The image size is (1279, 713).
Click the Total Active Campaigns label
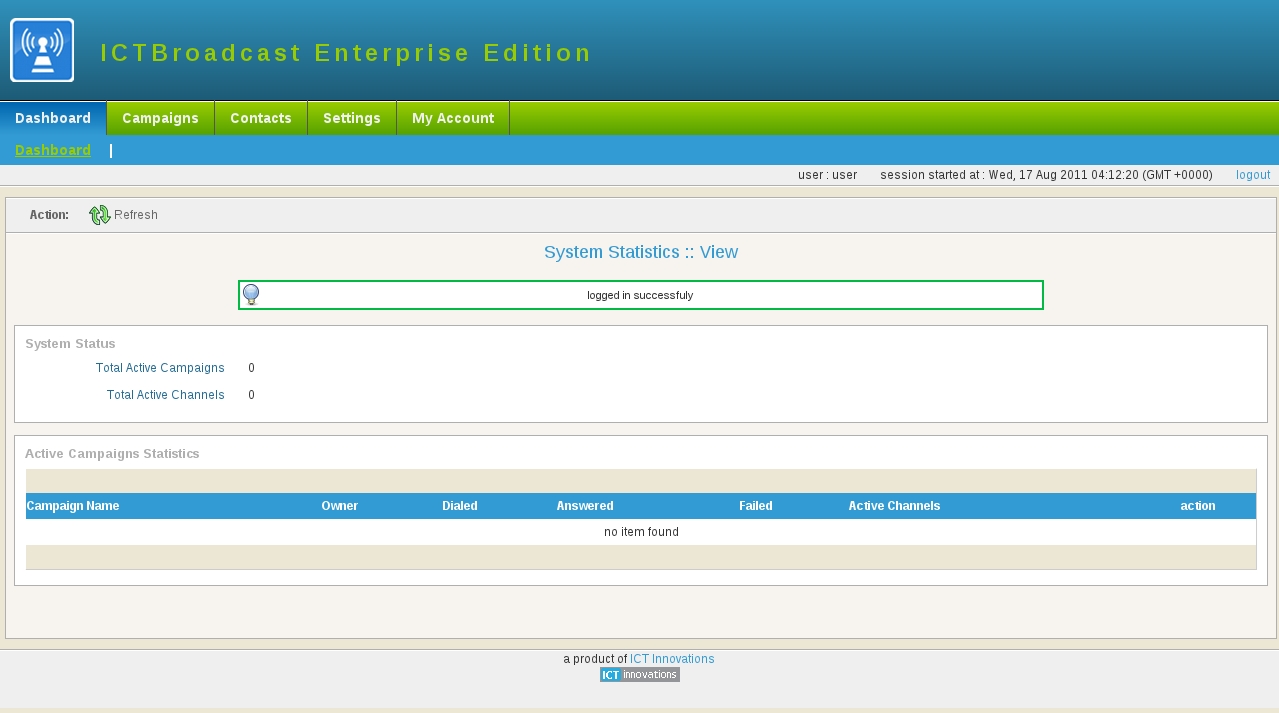(160, 368)
